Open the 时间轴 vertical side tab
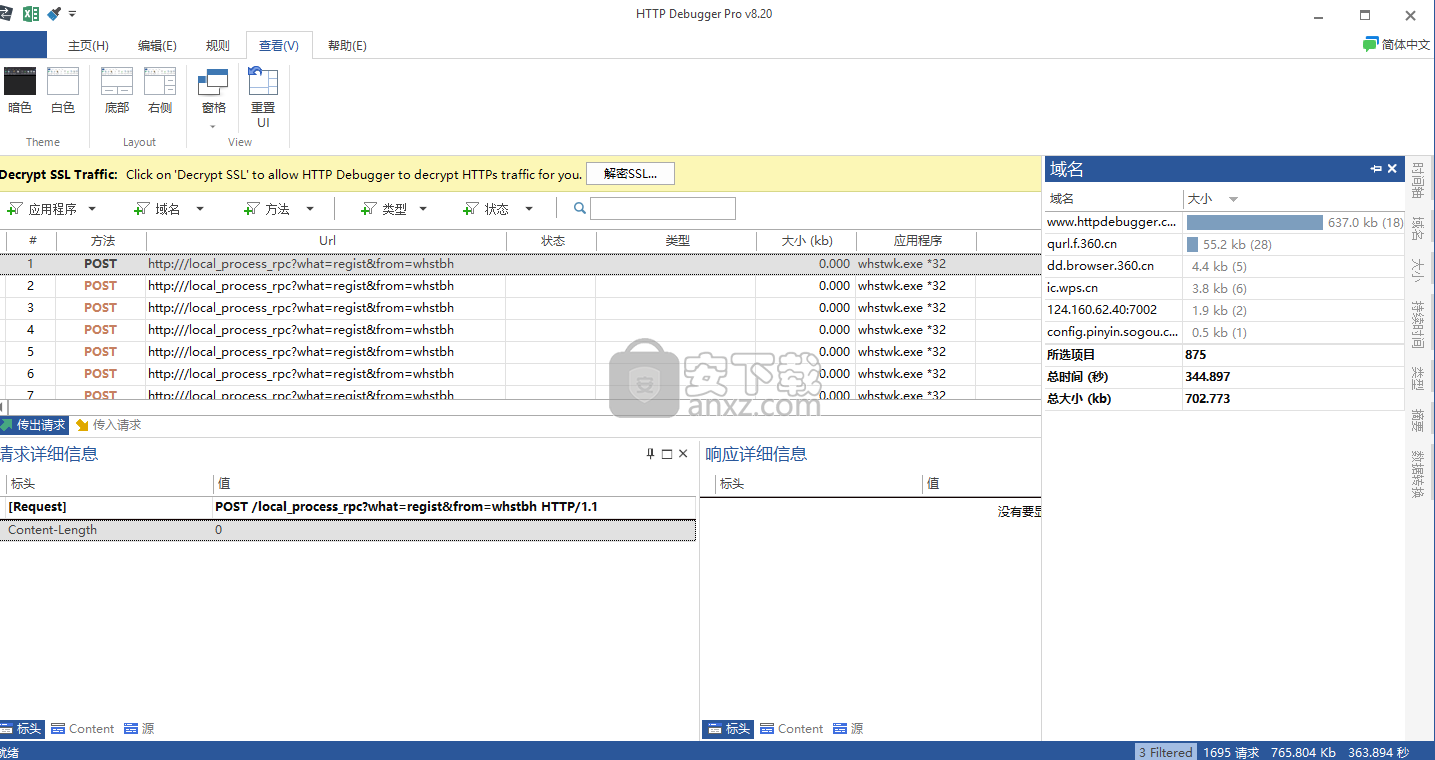 [x=1418, y=181]
